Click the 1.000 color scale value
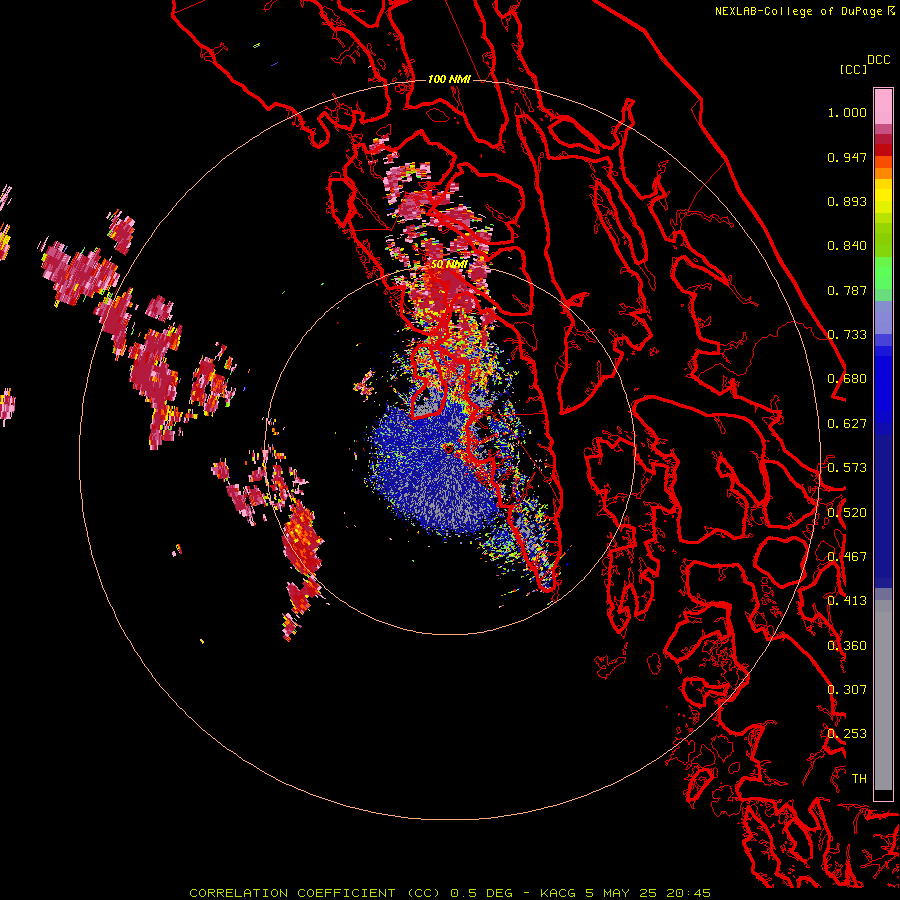900x900 pixels. (x=847, y=112)
